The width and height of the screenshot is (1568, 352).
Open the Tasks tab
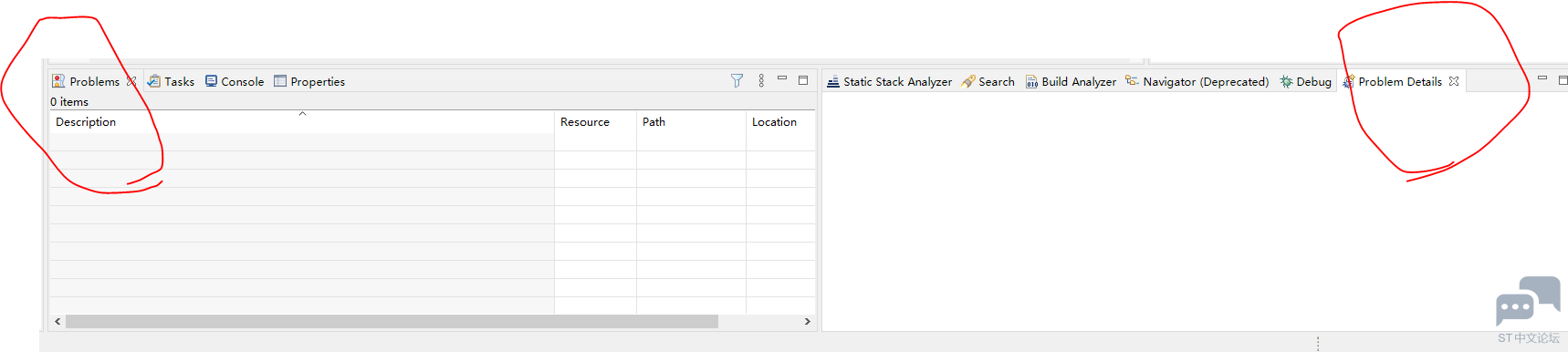[x=171, y=81]
